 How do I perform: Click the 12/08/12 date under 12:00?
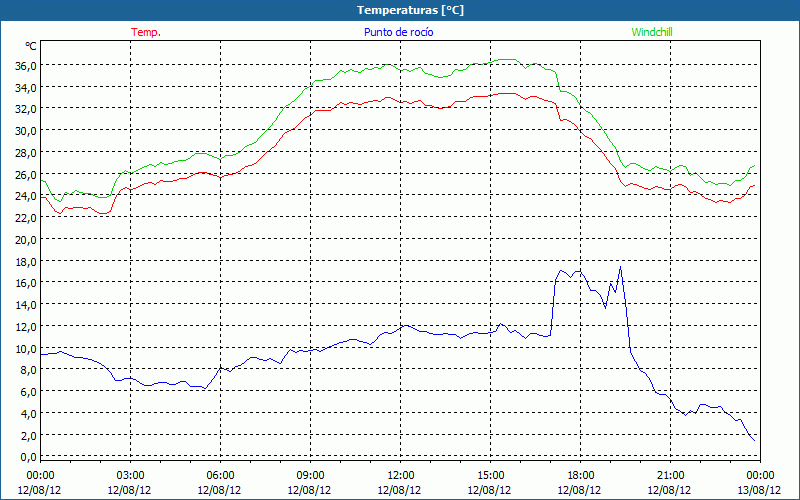[399, 490]
